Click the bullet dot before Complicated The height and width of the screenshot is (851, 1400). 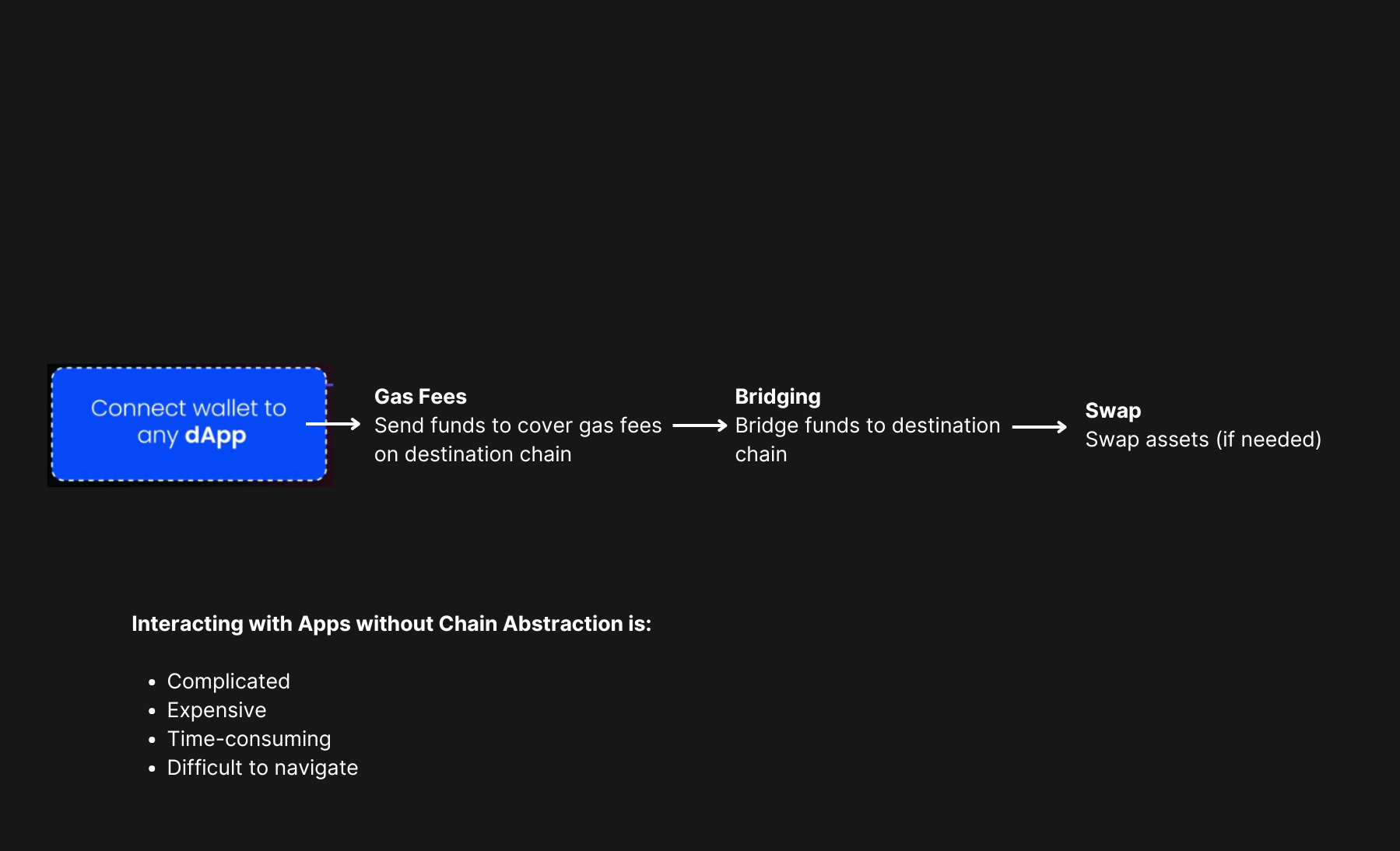tap(152, 682)
